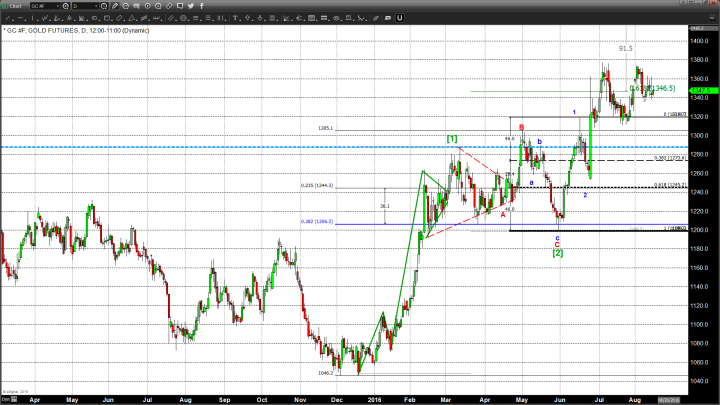Click the blue dashed horizontal price line

point(200,148)
